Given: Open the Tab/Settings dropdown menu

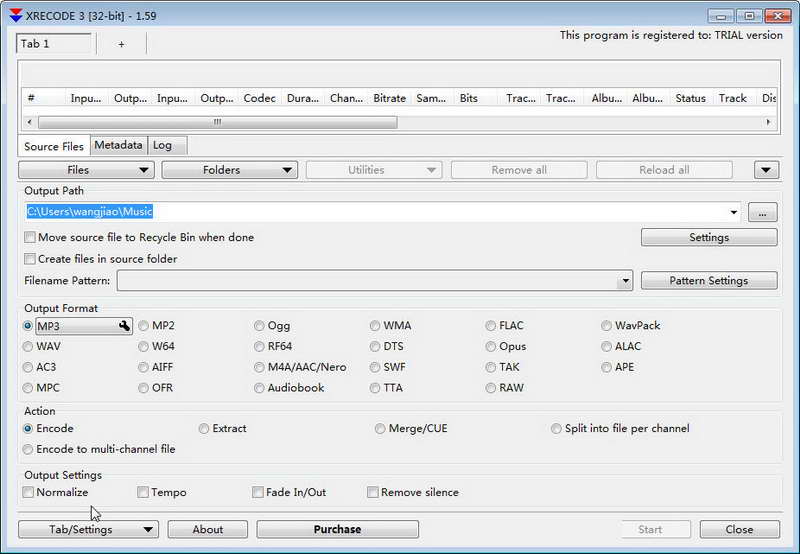Looking at the screenshot, I should point(88,530).
